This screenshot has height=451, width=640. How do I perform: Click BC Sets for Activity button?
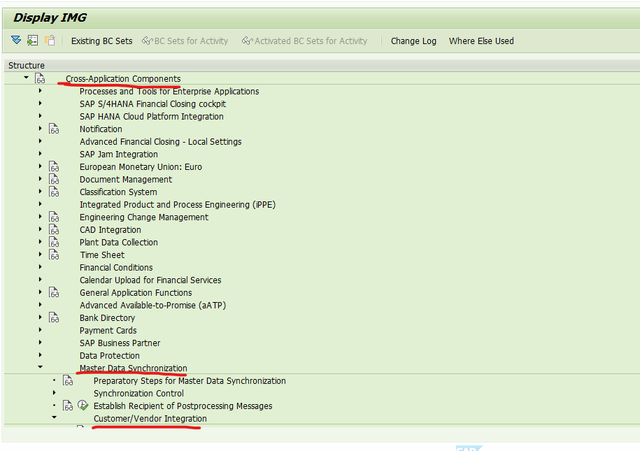click(185, 41)
